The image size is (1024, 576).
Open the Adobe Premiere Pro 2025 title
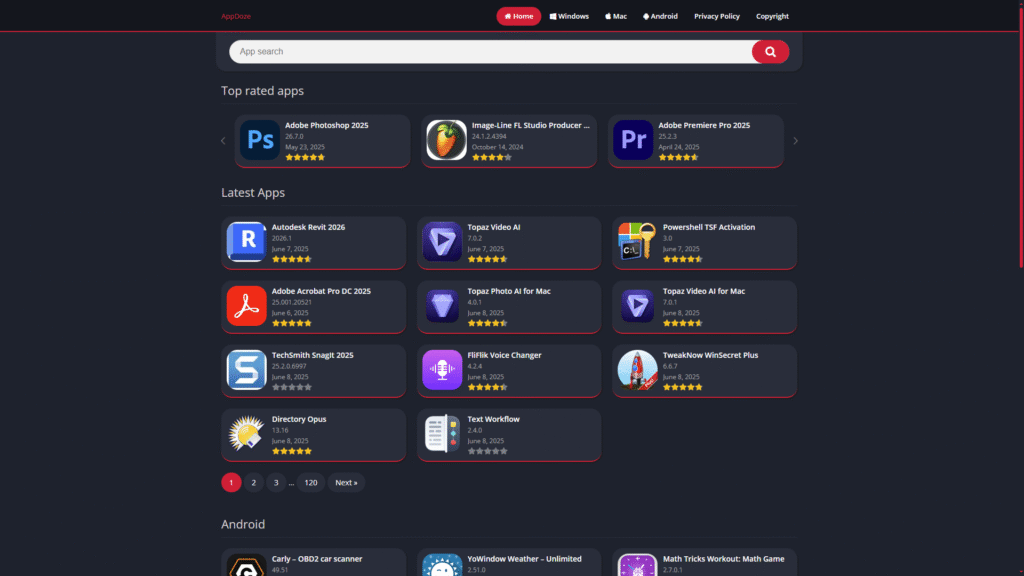click(704, 125)
